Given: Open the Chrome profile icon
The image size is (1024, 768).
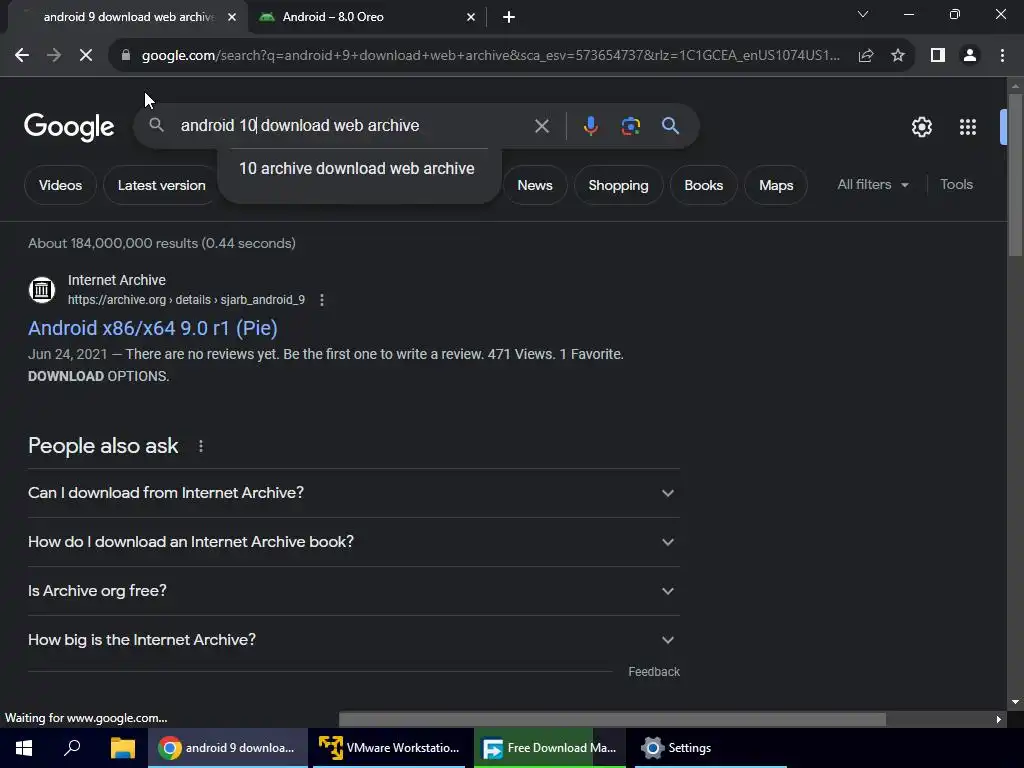Looking at the screenshot, I should [970, 56].
